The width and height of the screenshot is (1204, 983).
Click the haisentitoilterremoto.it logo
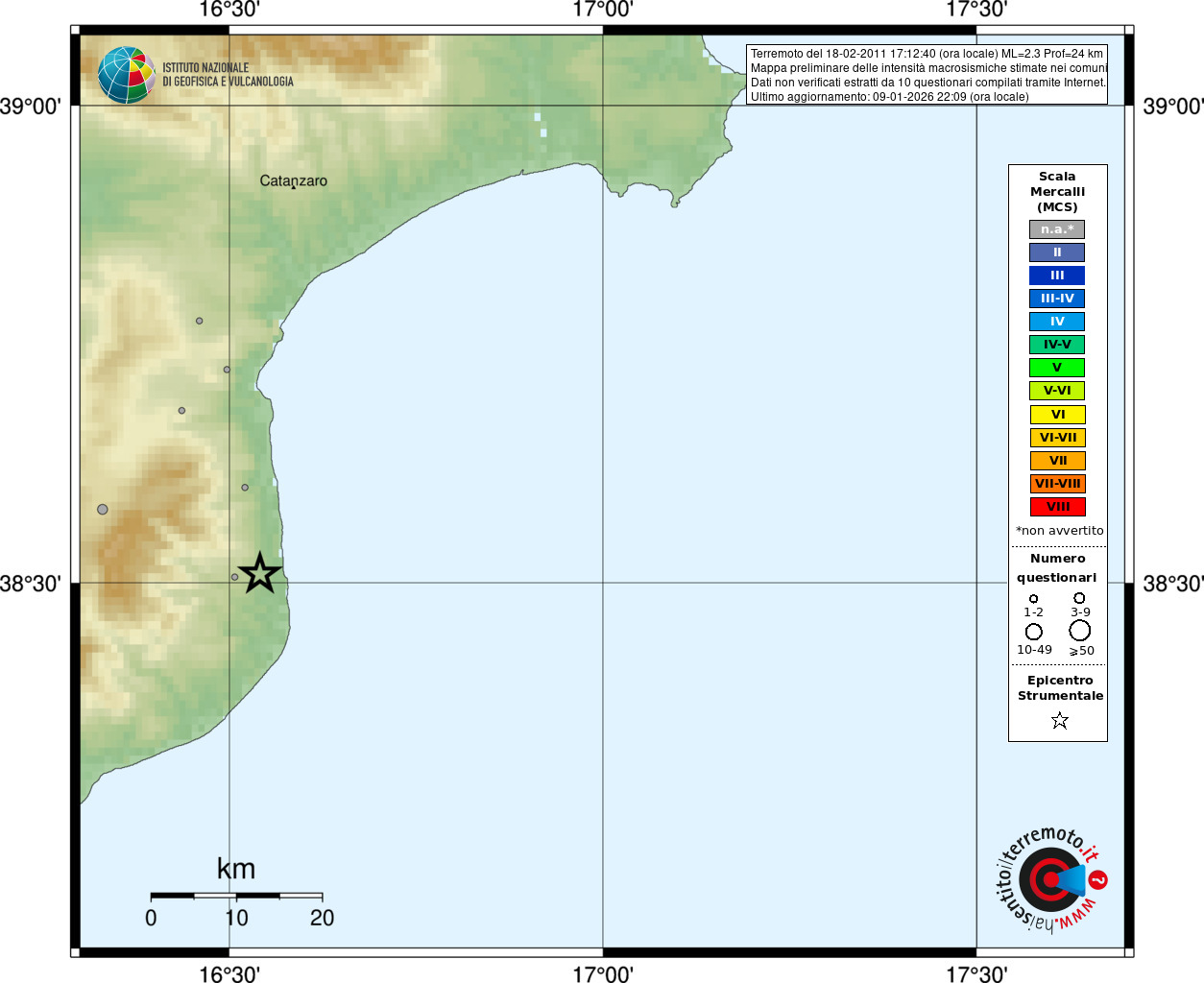pyautogui.click(x=1050, y=879)
